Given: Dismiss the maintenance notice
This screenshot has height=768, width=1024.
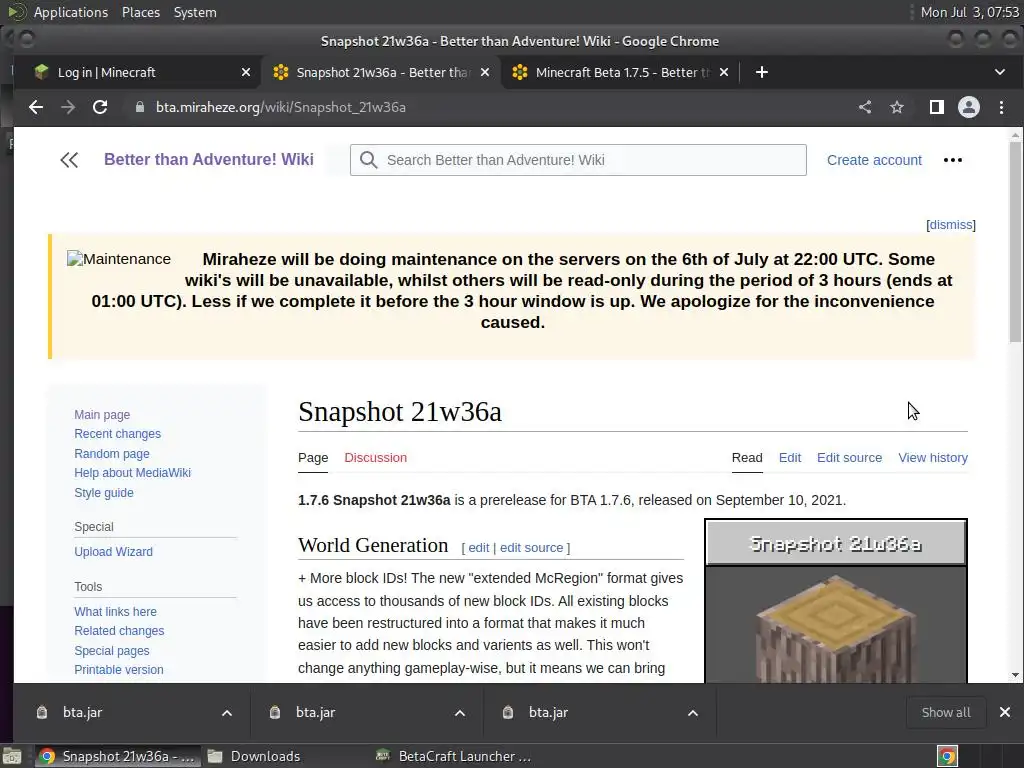Looking at the screenshot, I should pos(951,225).
